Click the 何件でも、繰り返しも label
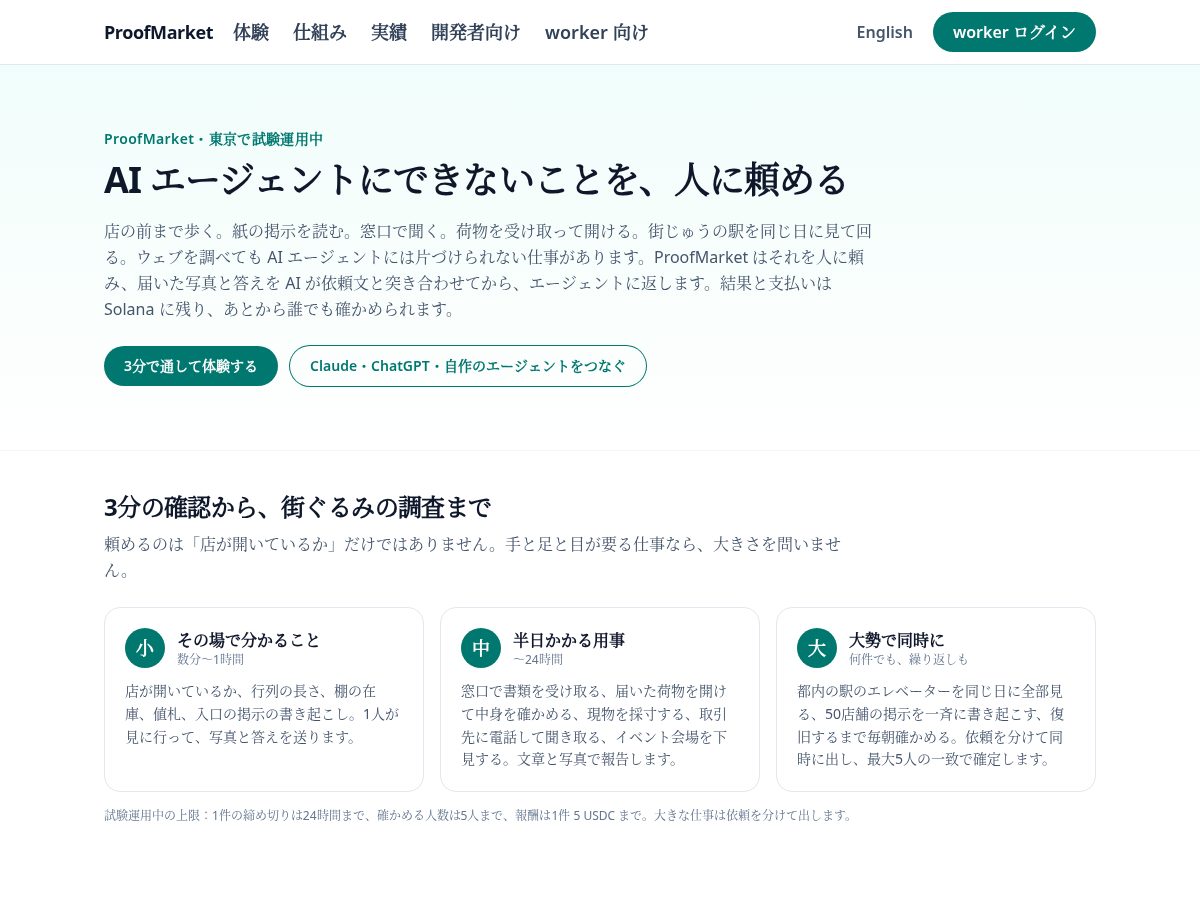1200x900 pixels. [x=909, y=659]
